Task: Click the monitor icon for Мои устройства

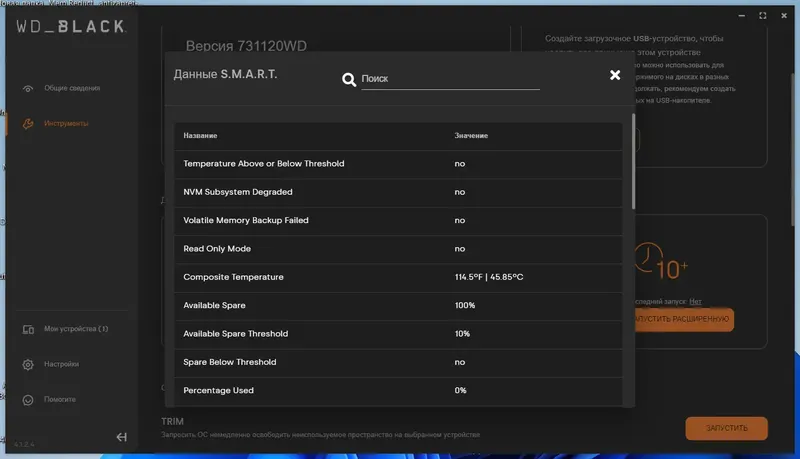Action: coord(27,329)
